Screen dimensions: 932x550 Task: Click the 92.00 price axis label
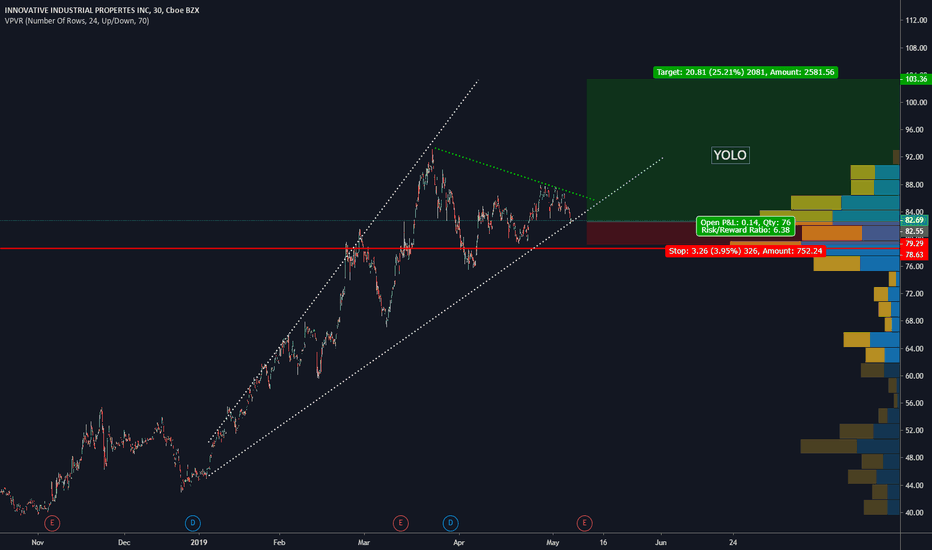pyautogui.click(x=916, y=157)
